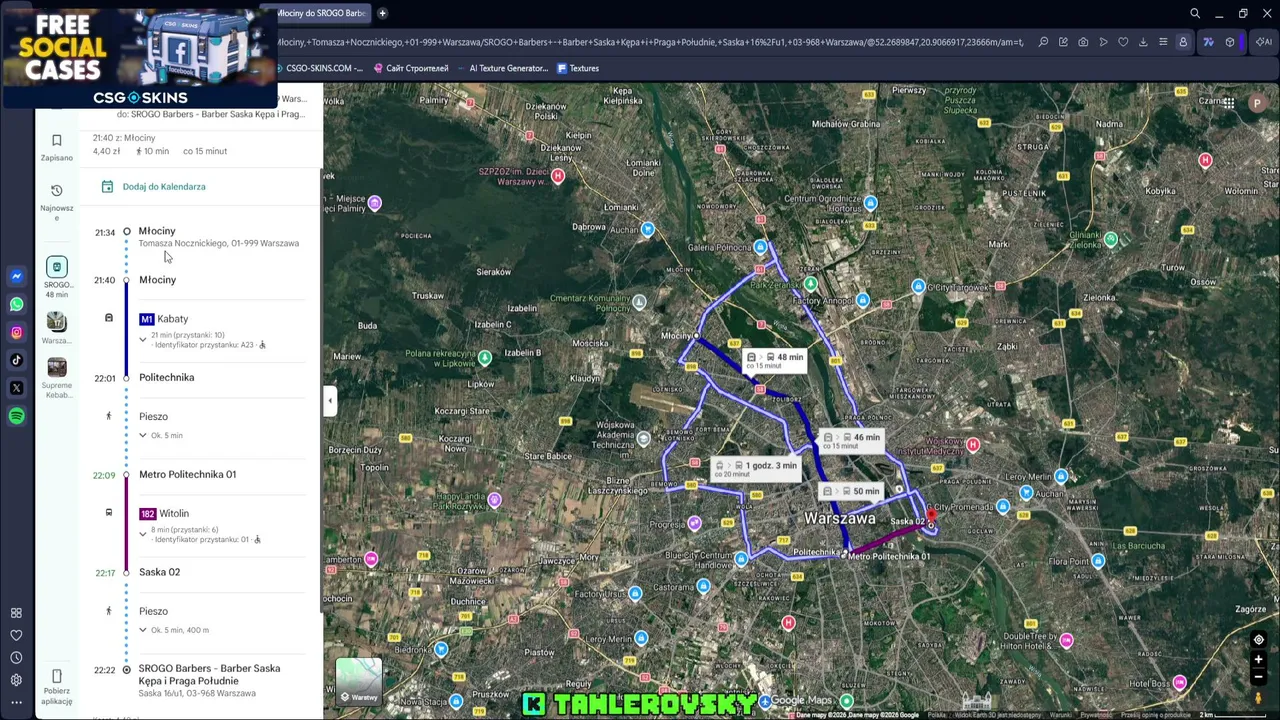1280x720 pixels.
Task: Open the Google apps grid on map
Action: pyautogui.click(x=1229, y=103)
